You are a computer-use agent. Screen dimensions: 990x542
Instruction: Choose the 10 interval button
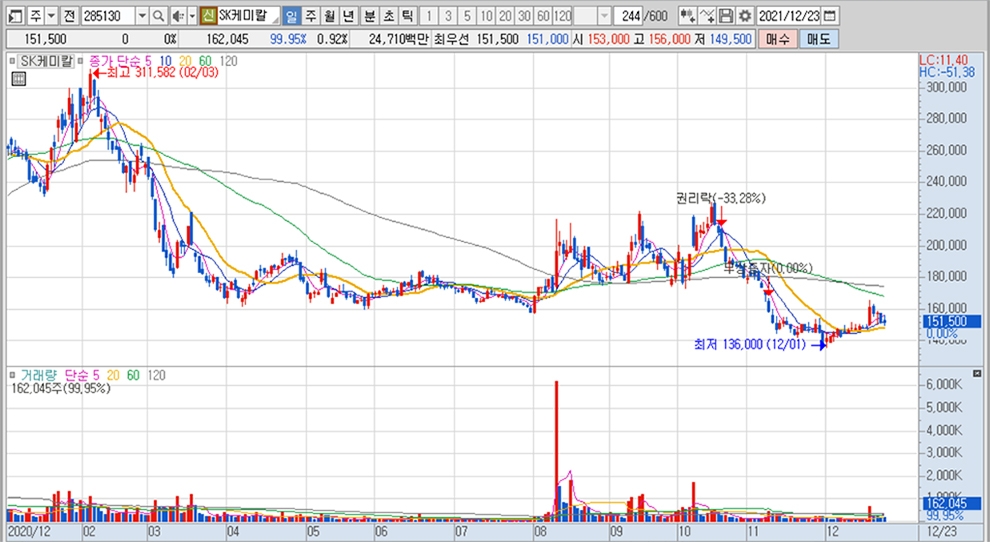tap(486, 16)
